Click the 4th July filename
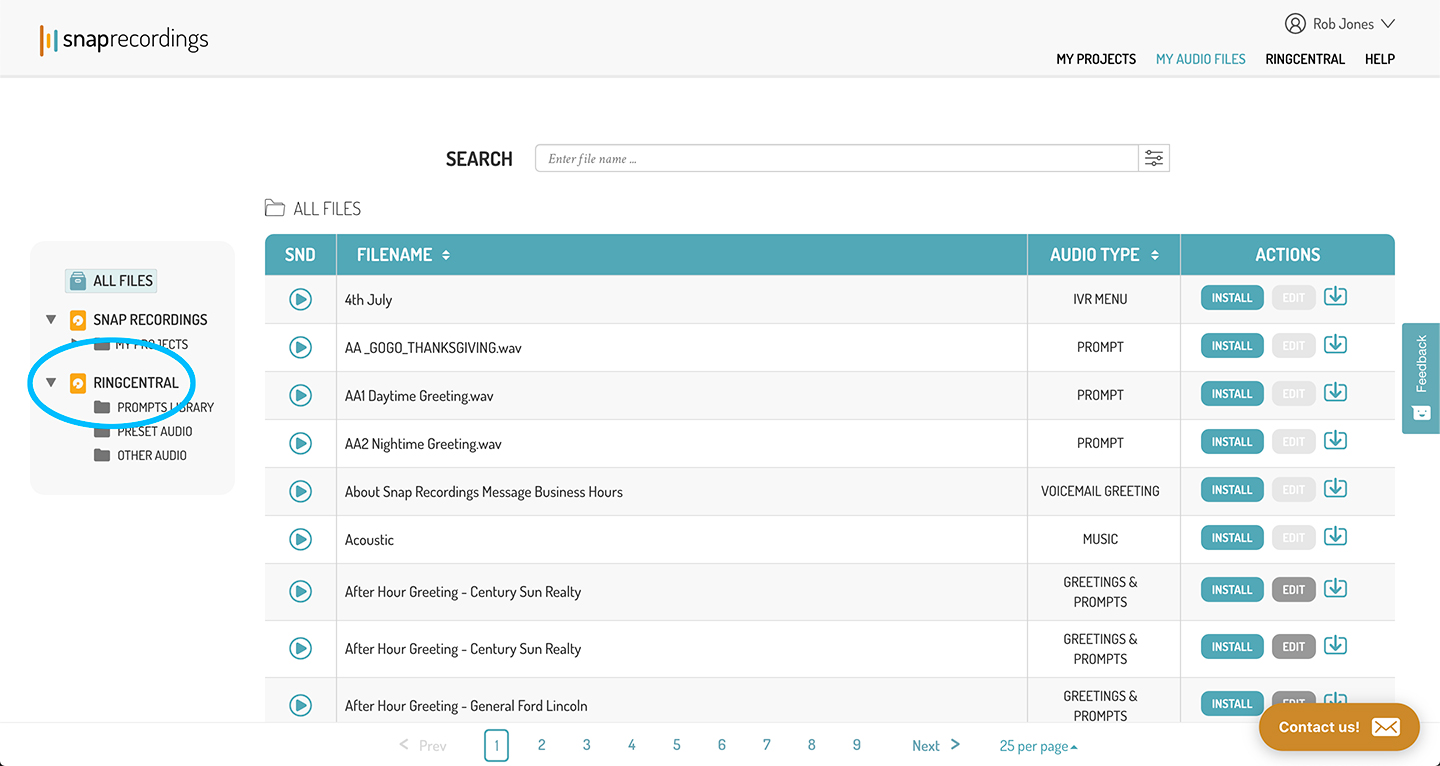 click(368, 300)
